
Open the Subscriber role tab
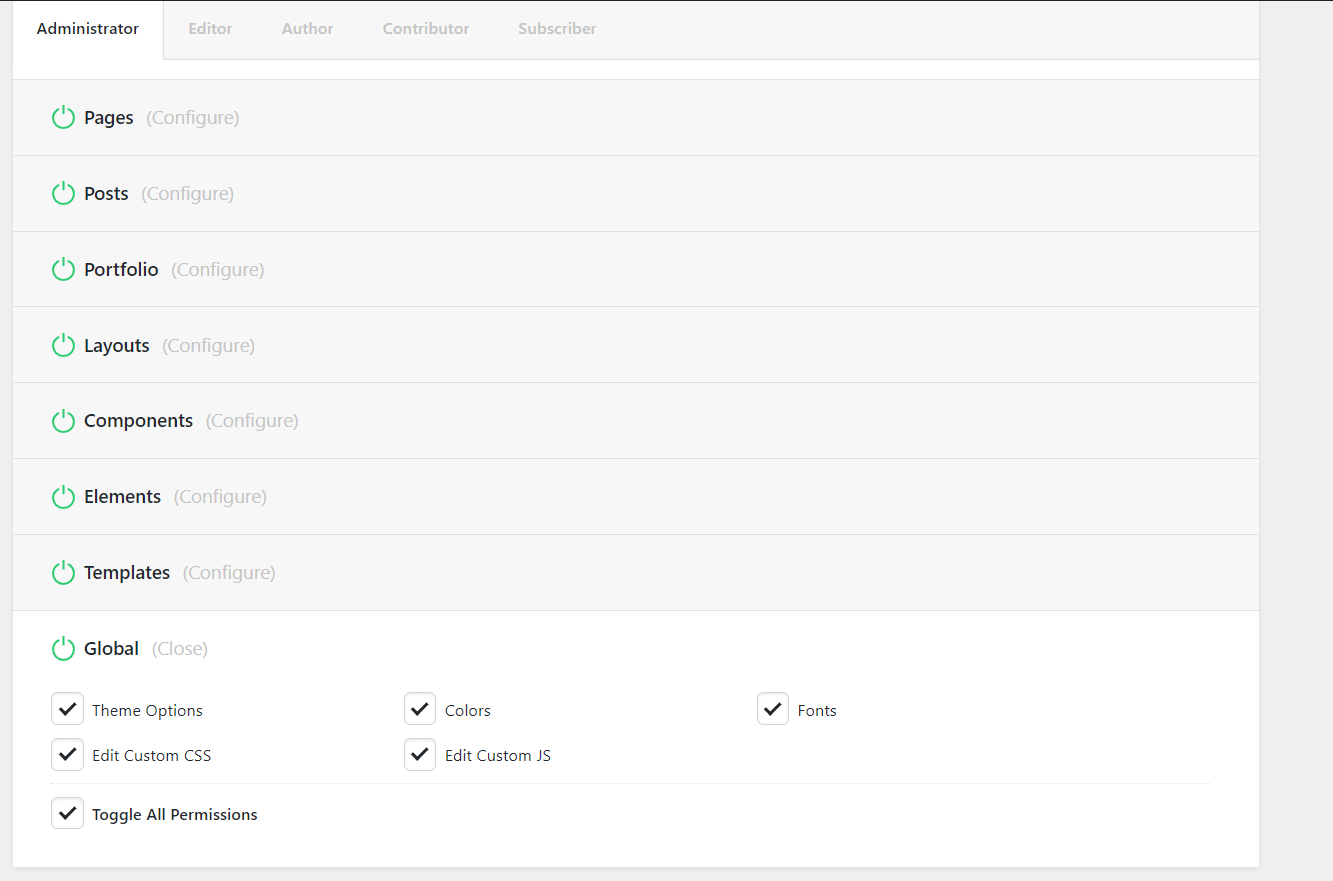coord(557,29)
